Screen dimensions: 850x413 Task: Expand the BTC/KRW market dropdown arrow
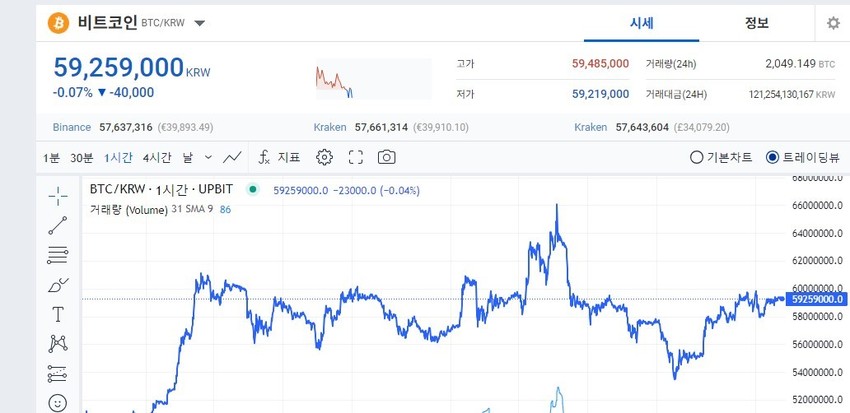point(200,23)
